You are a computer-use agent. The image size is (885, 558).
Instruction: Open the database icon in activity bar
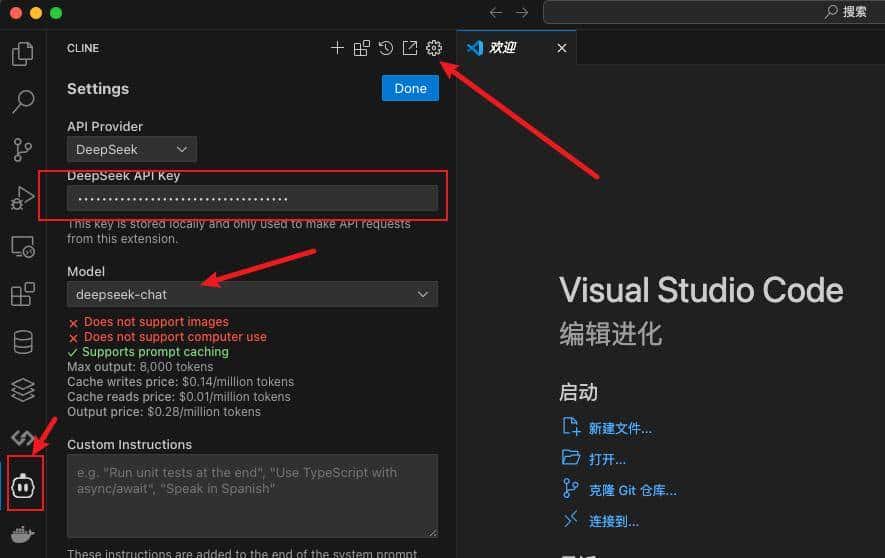23,342
